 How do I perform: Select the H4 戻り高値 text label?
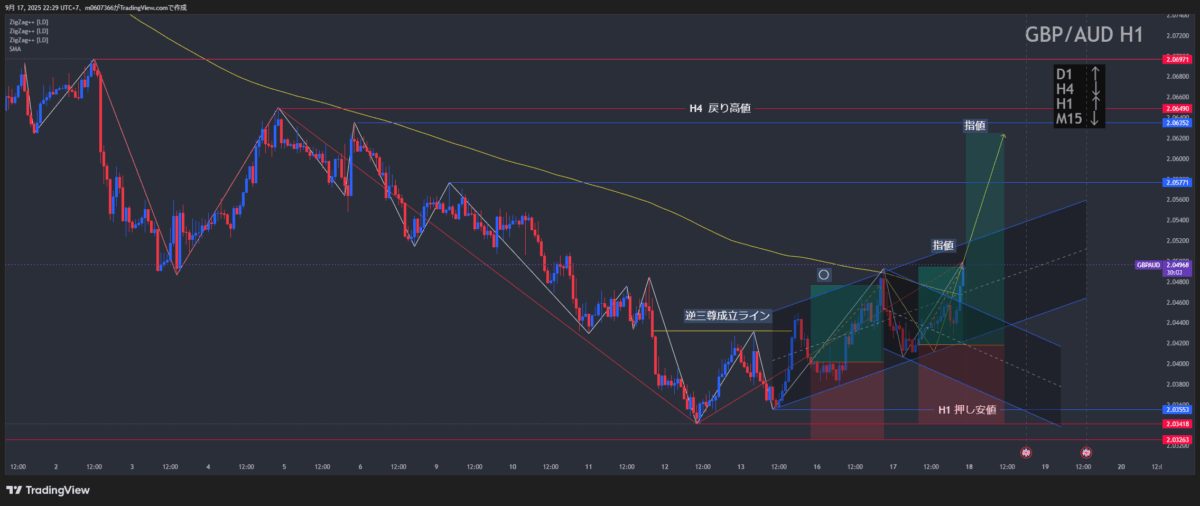pyautogui.click(x=719, y=108)
